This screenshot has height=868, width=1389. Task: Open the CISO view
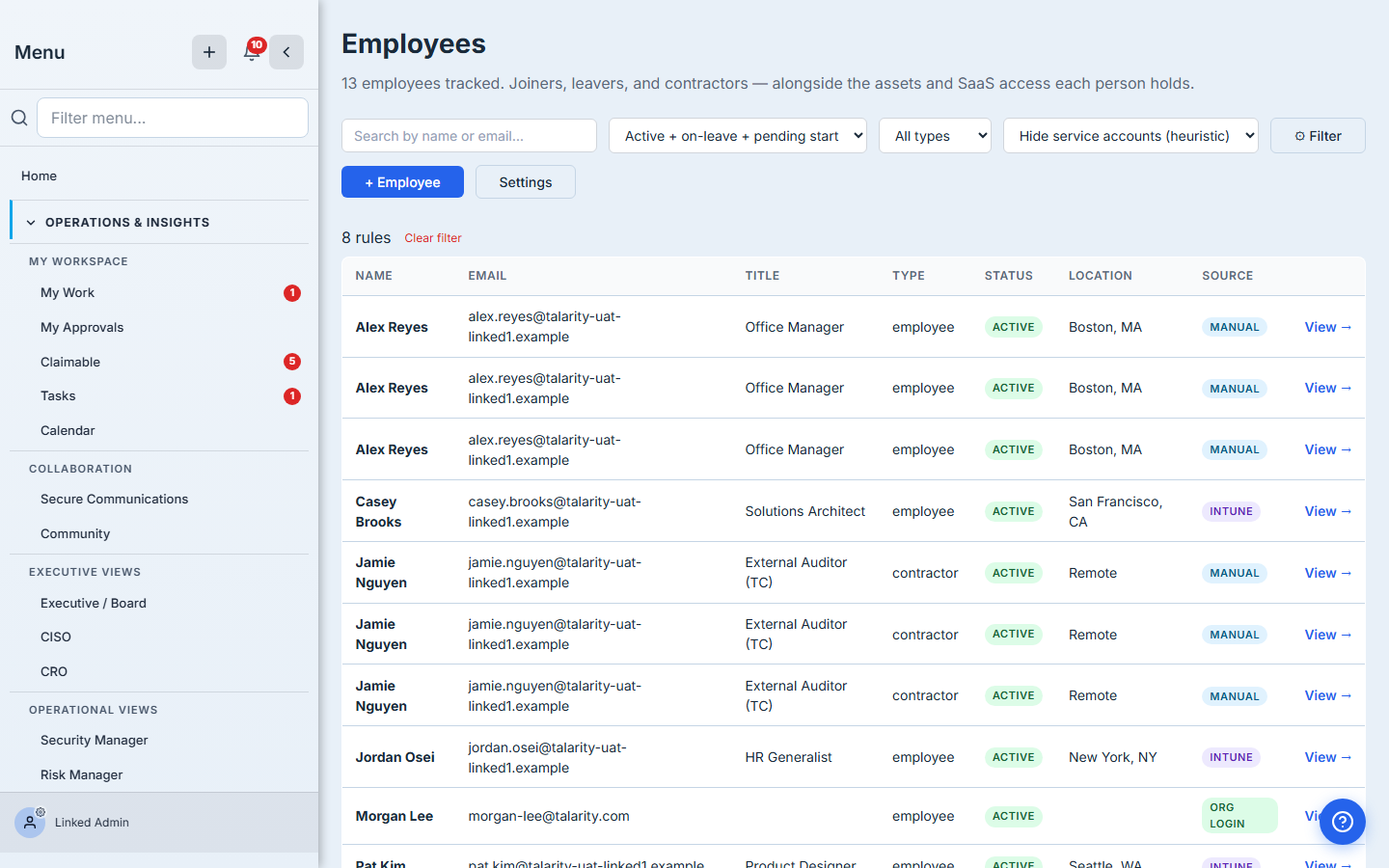[x=56, y=637]
